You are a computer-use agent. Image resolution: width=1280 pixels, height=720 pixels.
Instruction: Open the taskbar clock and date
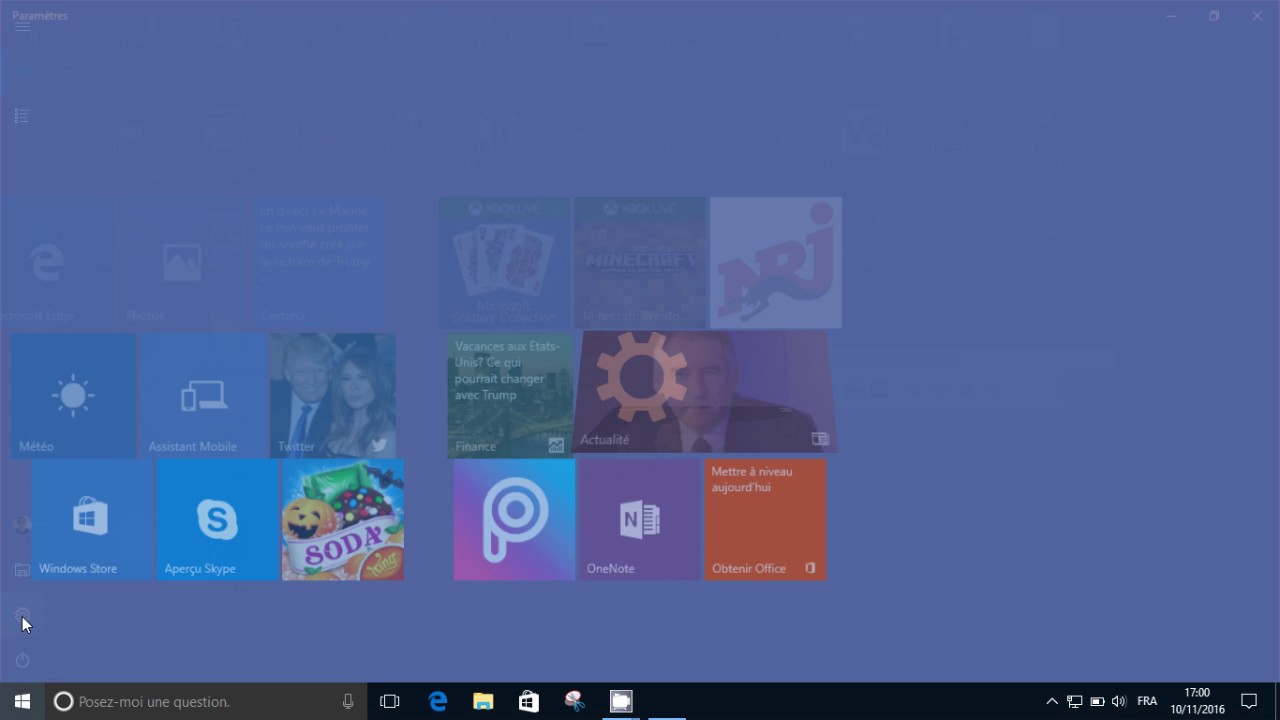[x=1197, y=701]
